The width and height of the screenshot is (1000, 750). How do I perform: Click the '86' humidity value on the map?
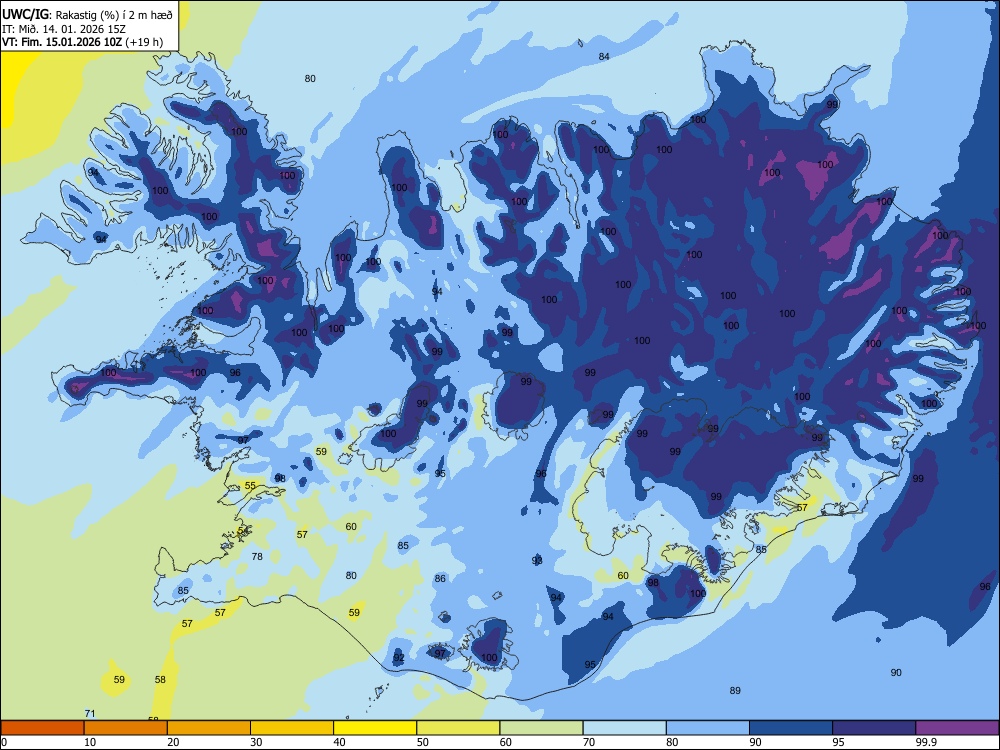coord(440,579)
